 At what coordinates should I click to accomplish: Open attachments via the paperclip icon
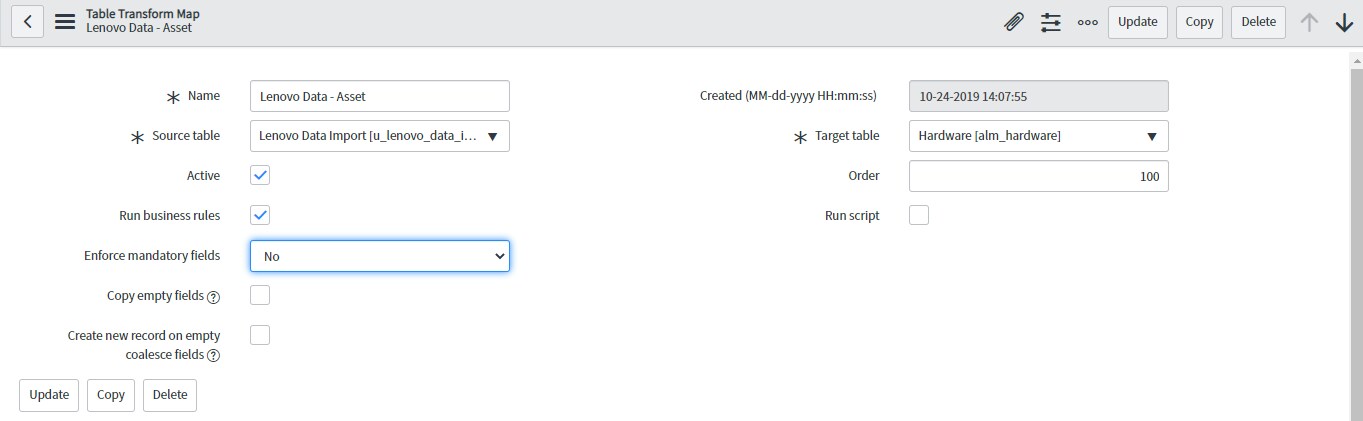click(1014, 22)
